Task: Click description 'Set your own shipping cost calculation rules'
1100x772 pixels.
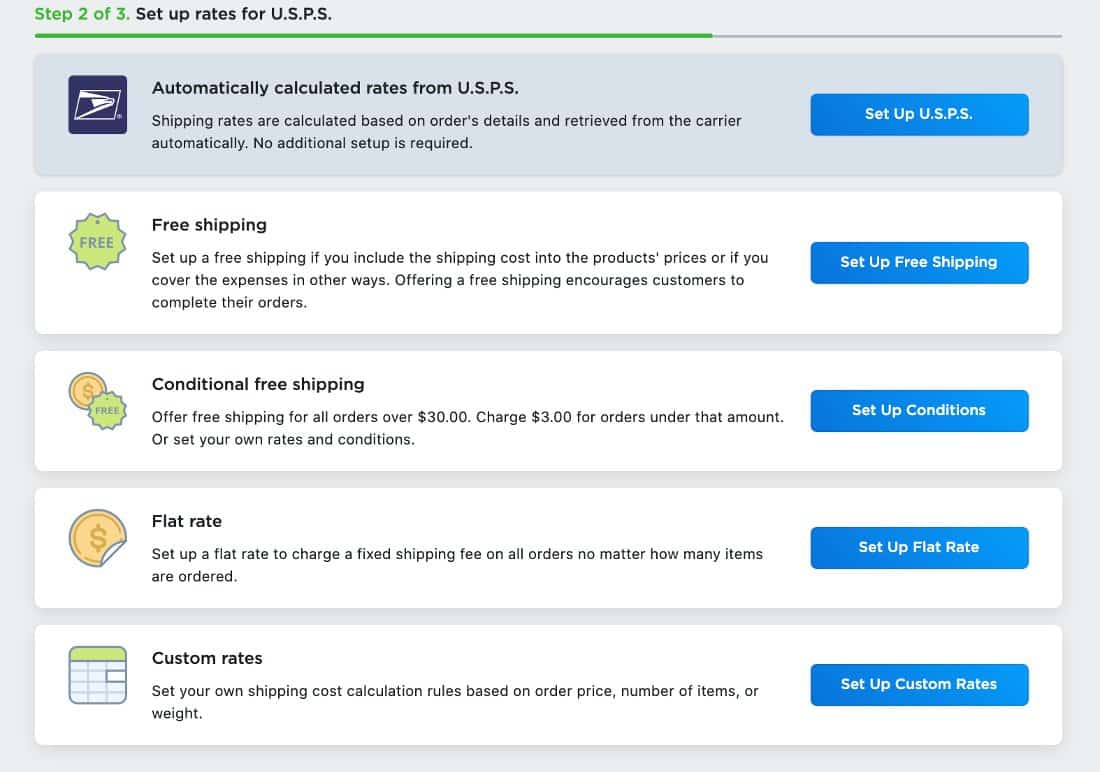Action: coord(455,702)
